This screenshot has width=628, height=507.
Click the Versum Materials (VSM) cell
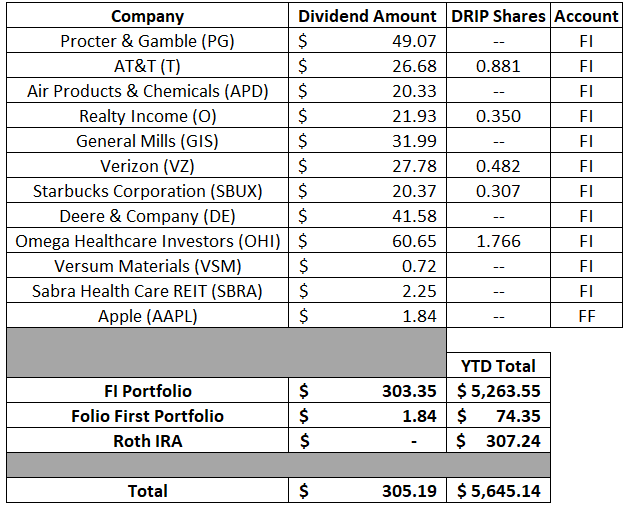click(x=147, y=266)
